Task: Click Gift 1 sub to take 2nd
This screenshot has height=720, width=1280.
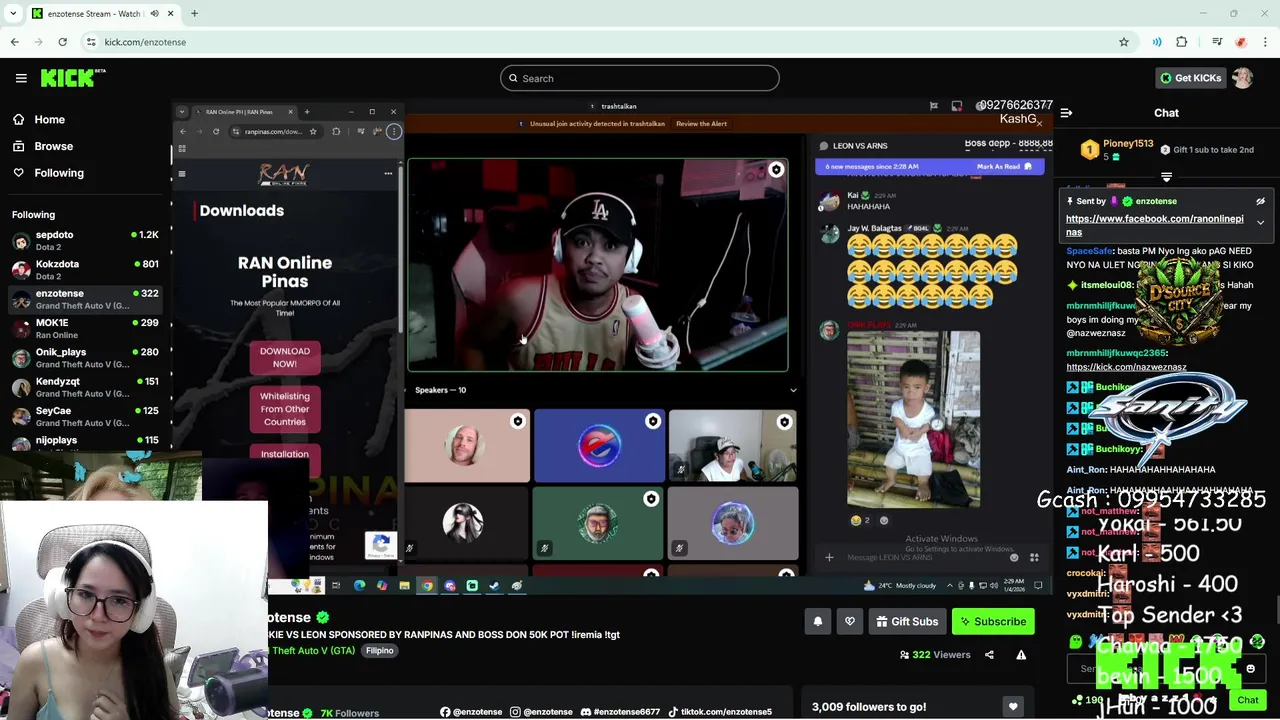Action: [x=1207, y=150]
